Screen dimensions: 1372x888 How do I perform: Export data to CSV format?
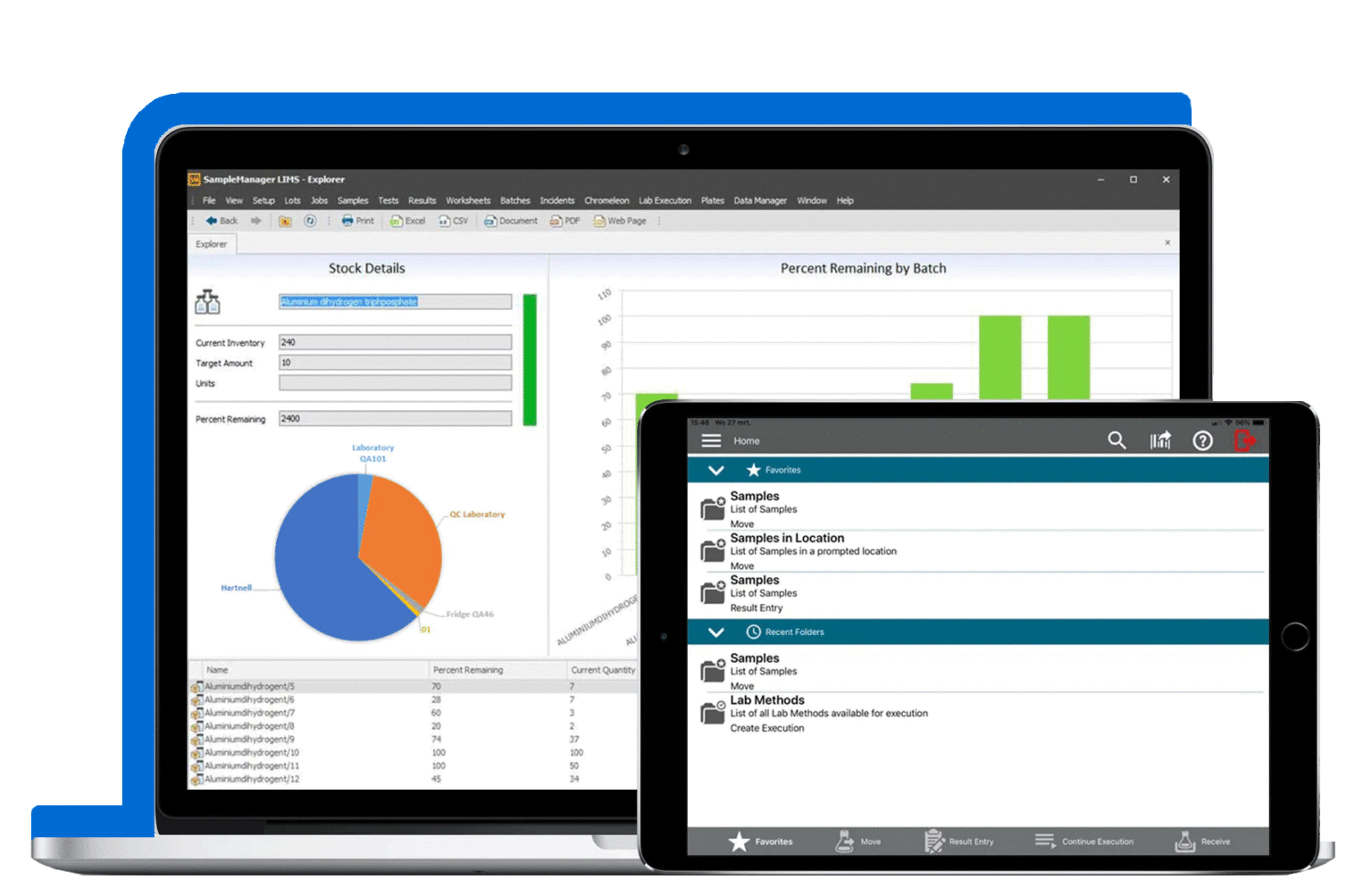pyautogui.click(x=454, y=221)
